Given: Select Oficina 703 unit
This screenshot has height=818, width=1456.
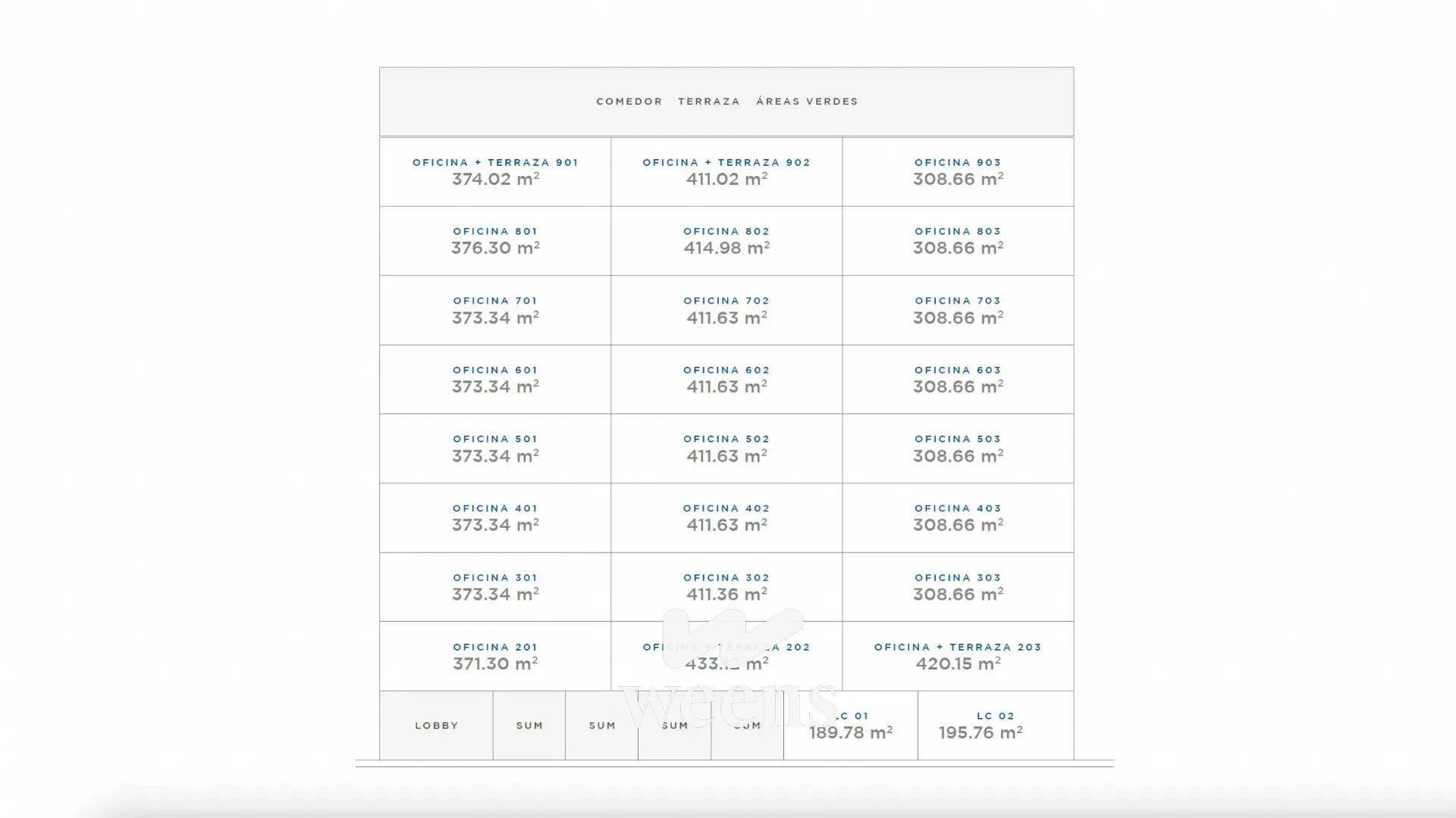Looking at the screenshot, I should (958, 311).
